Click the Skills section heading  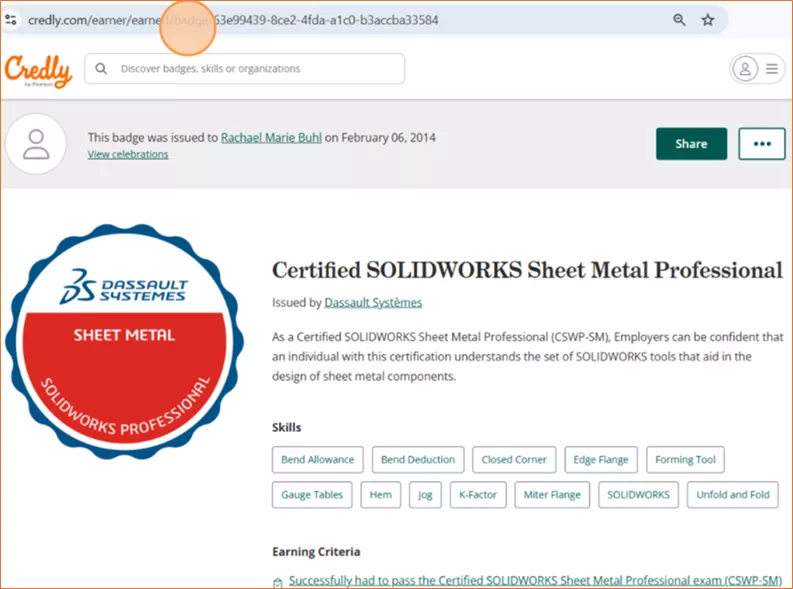(287, 428)
